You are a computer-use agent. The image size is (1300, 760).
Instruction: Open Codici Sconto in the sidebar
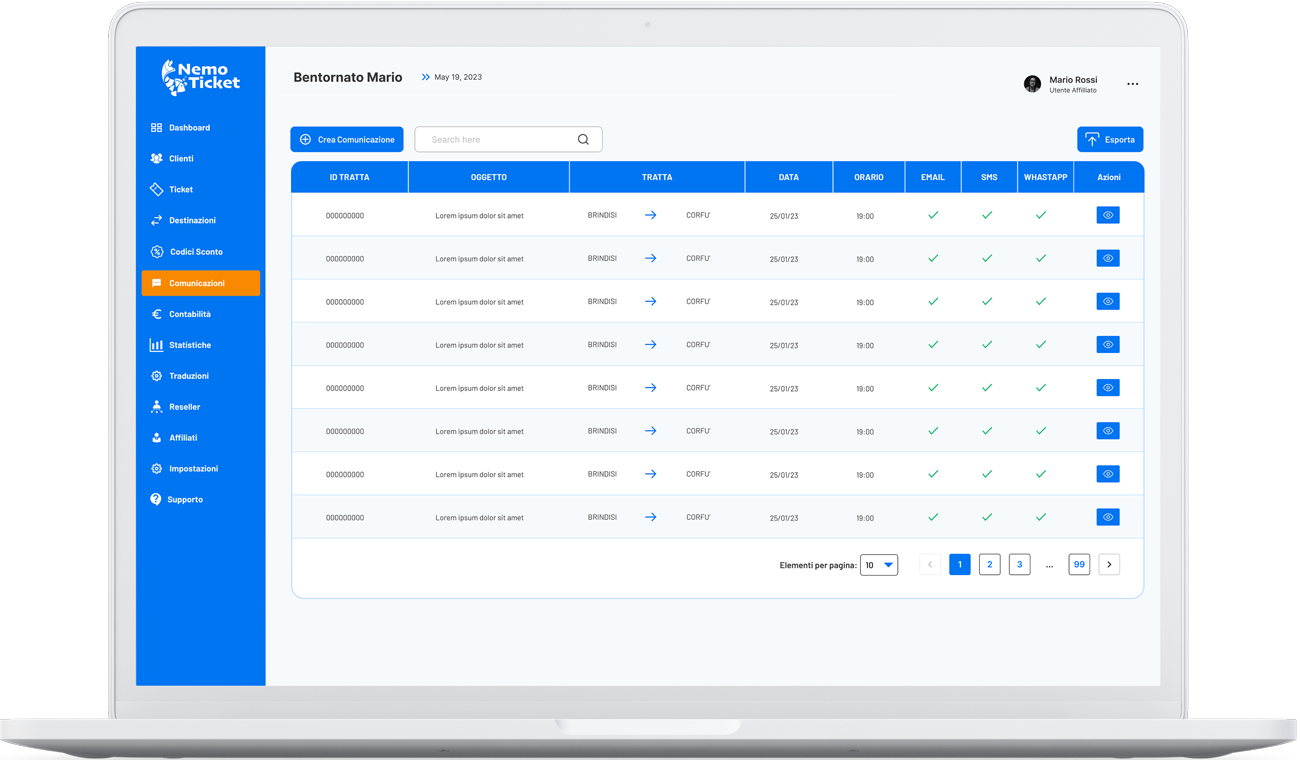(195, 252)
